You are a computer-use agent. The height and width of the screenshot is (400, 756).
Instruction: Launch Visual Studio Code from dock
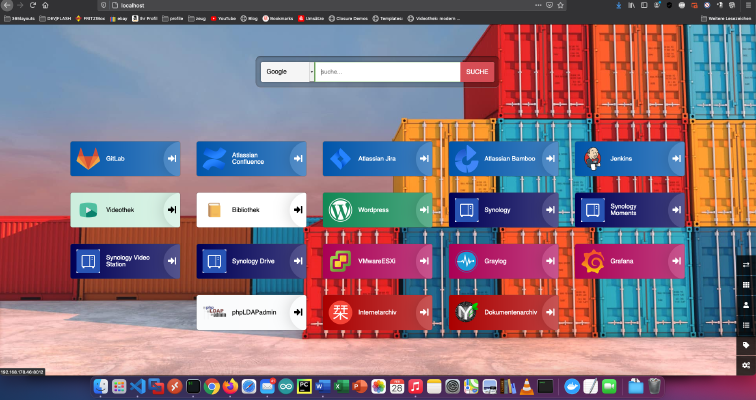click(x=137, y=386)
